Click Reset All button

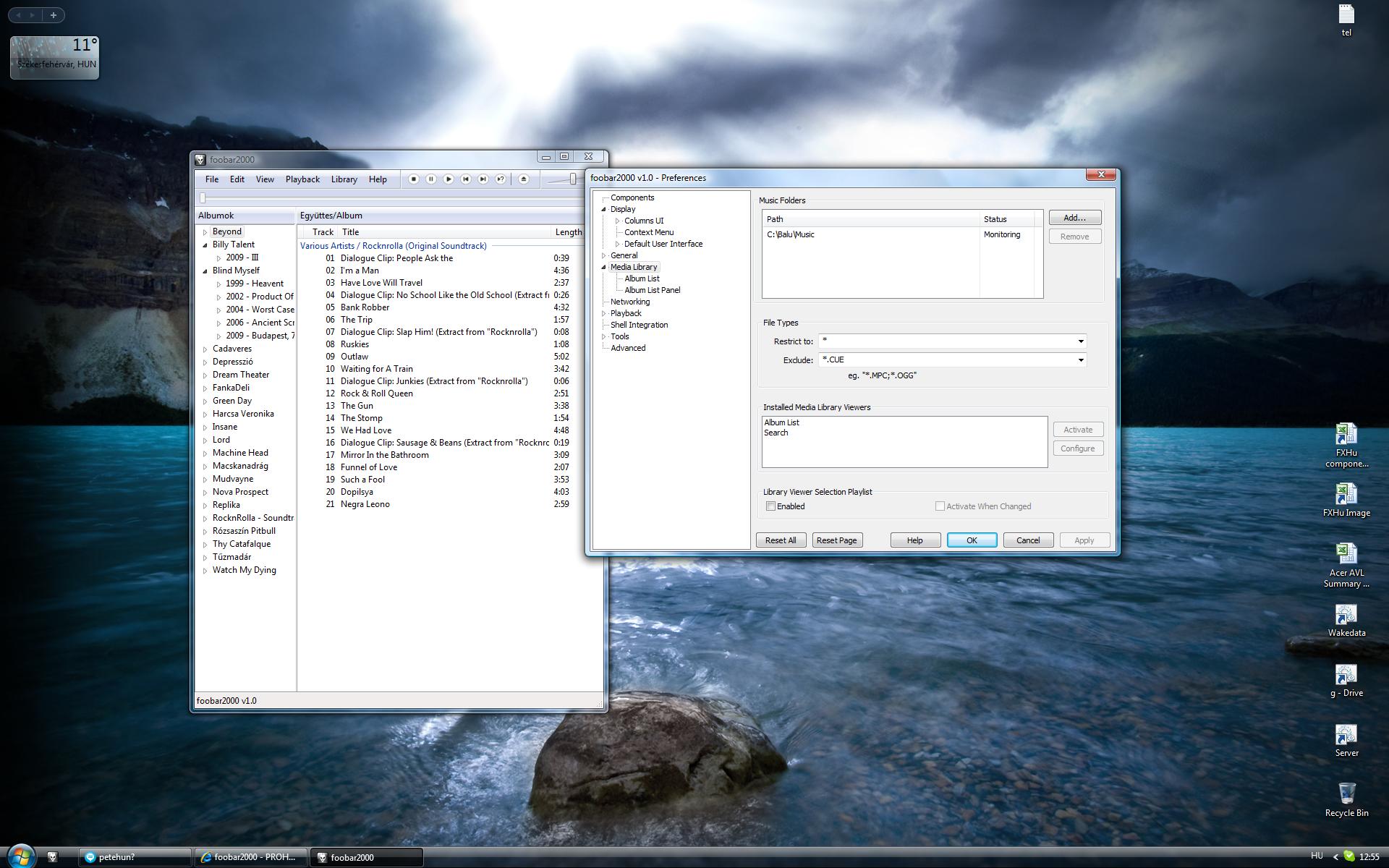781,540
